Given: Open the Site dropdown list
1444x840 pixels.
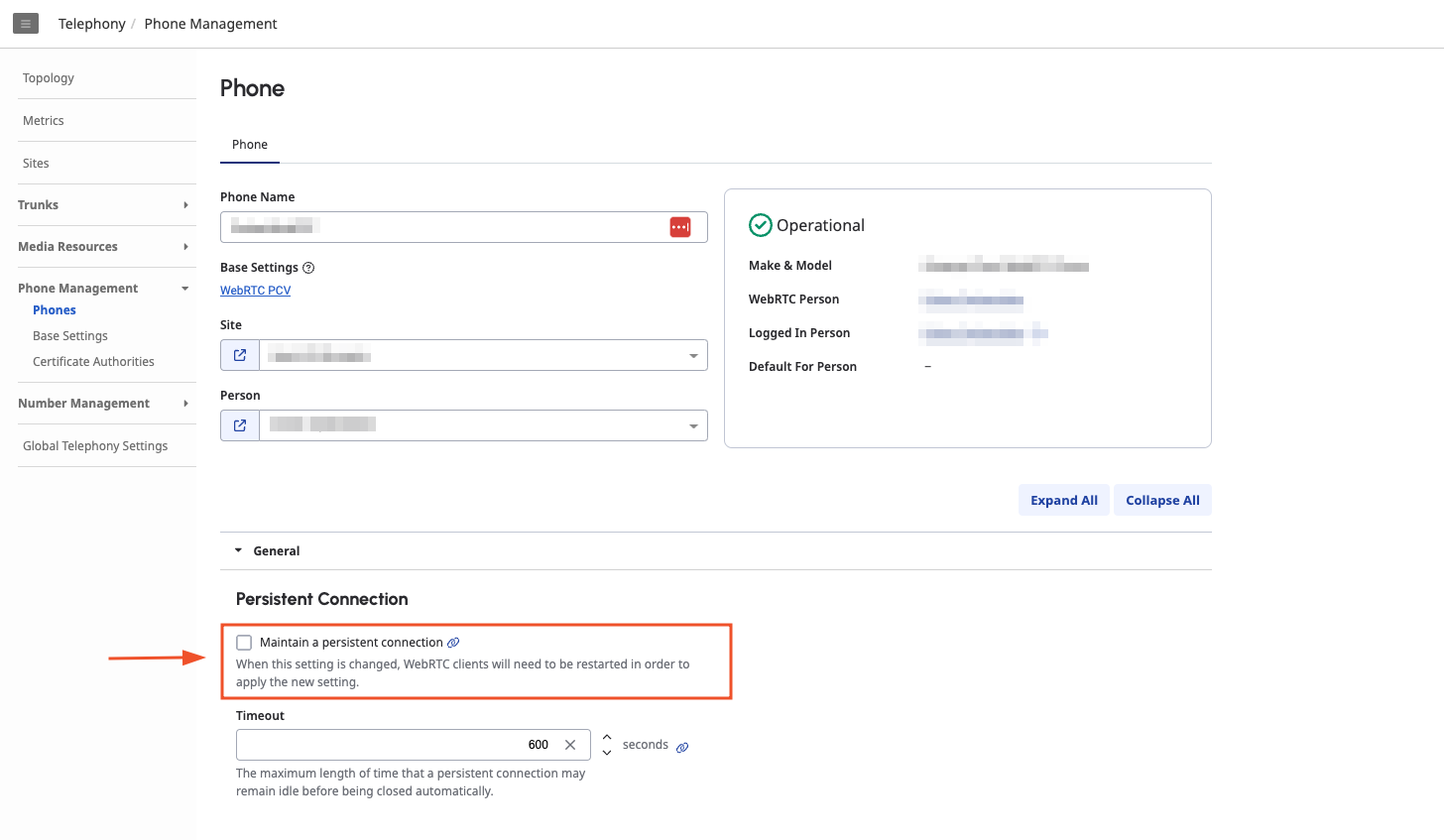Looking at the screenshot, I should click(693, 356).
